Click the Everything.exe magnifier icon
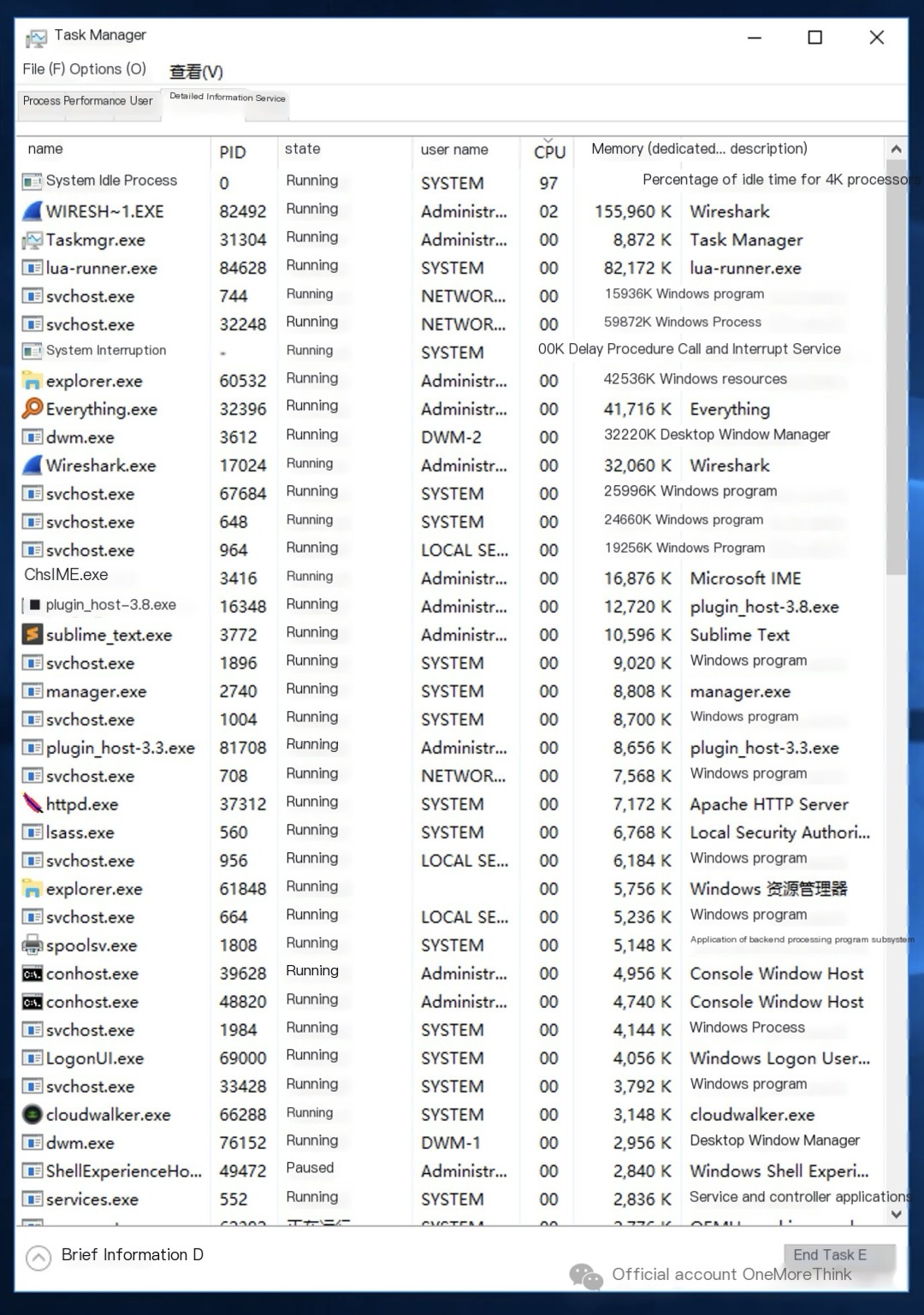Viewport: 924px width, 1315px height. click(32, 408)
